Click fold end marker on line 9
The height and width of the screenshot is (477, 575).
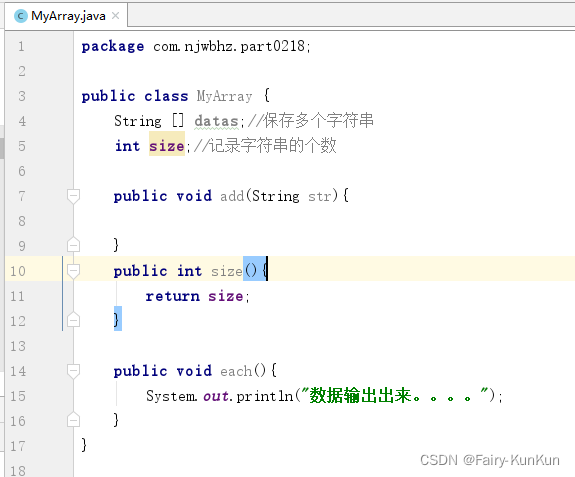[x=73, y=245]
